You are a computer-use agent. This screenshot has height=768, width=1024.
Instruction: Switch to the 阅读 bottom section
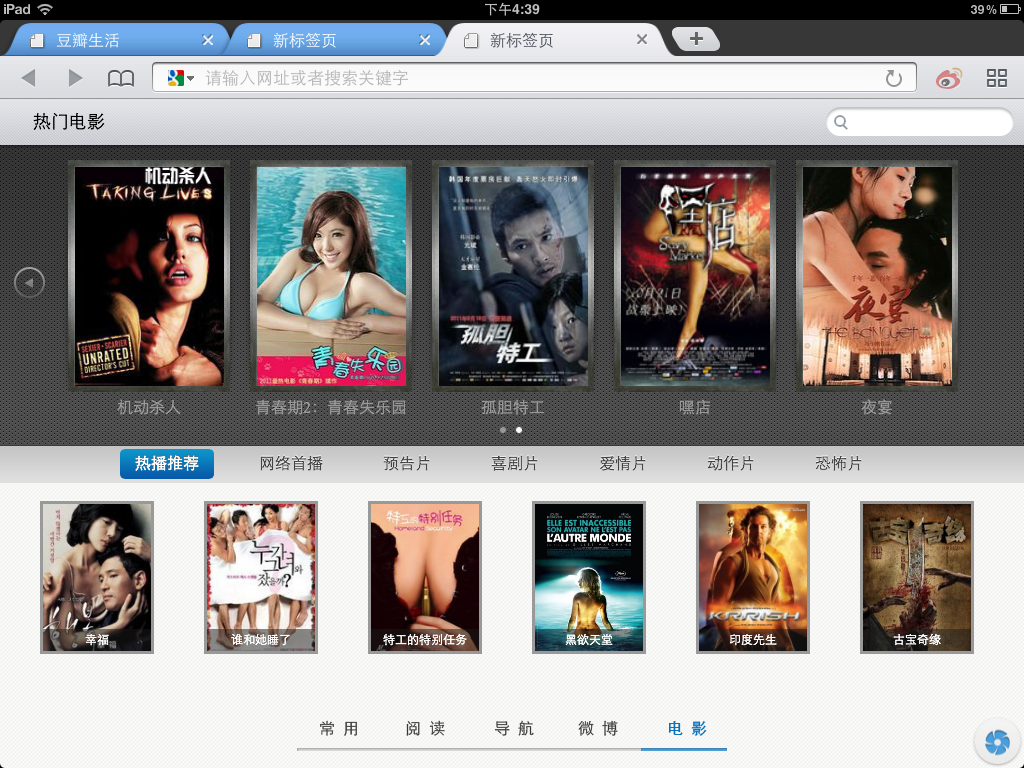click(x=426, y=729)
